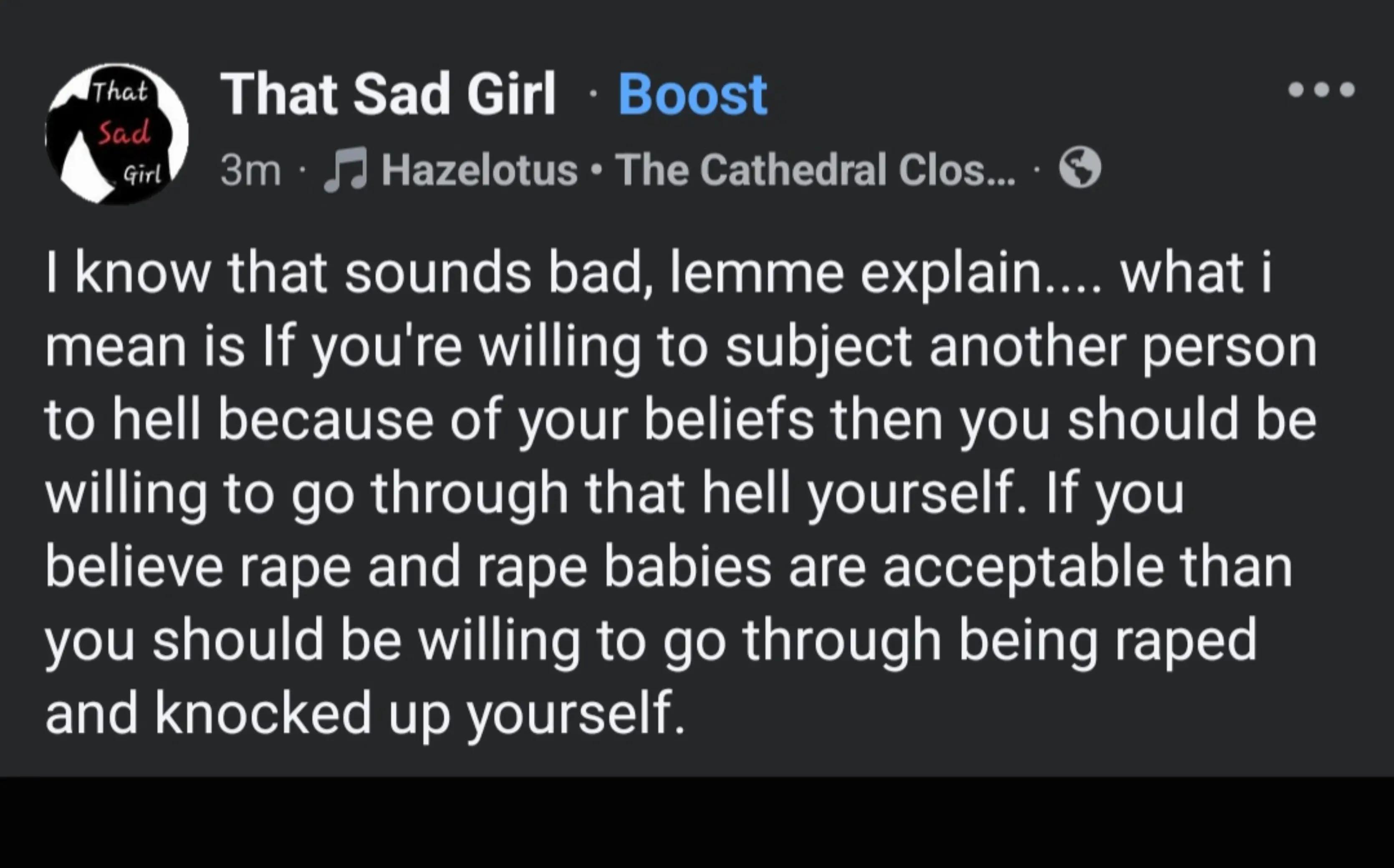Open the Hazelotus artist link

pos(480,170)
